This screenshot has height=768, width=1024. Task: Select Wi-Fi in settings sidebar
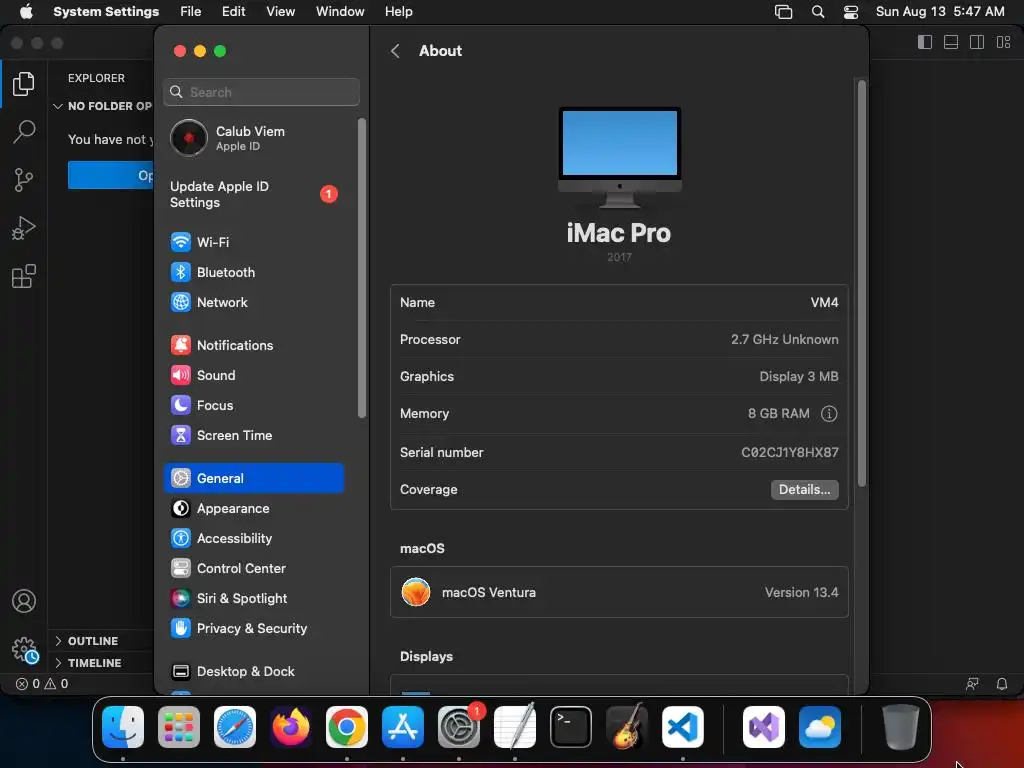[x=253, y=242]
